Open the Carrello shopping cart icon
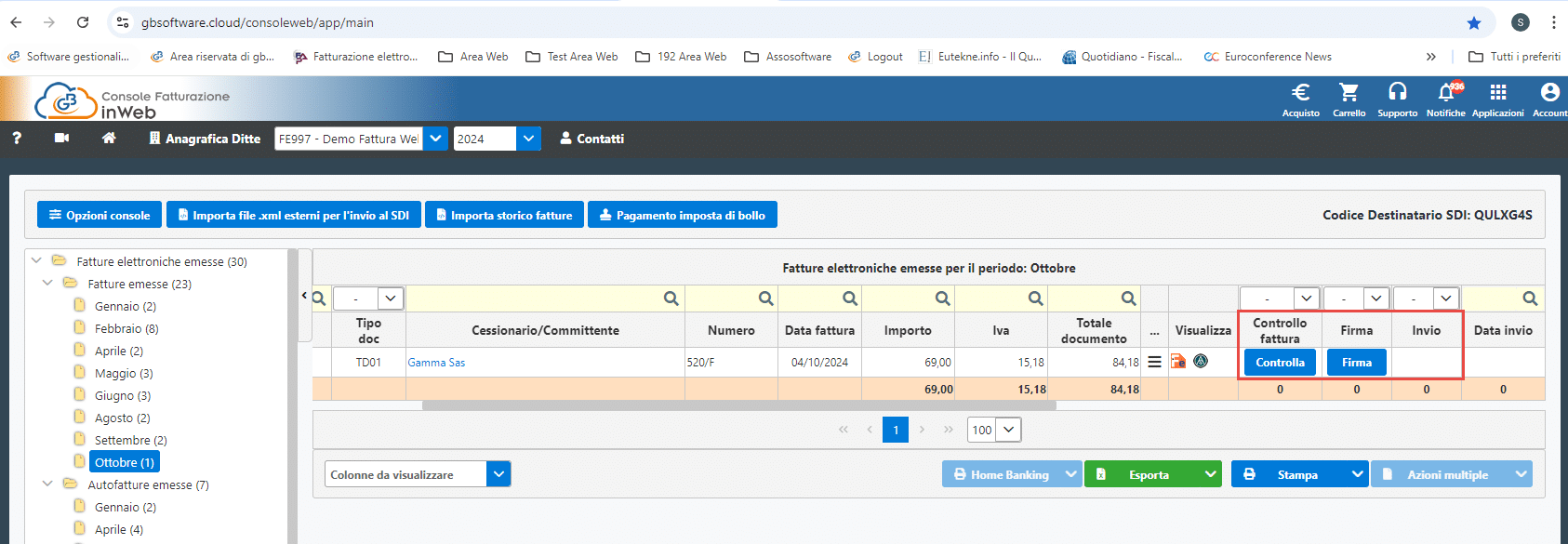The image size is (1568, 544). click(x=1349, y=93)
